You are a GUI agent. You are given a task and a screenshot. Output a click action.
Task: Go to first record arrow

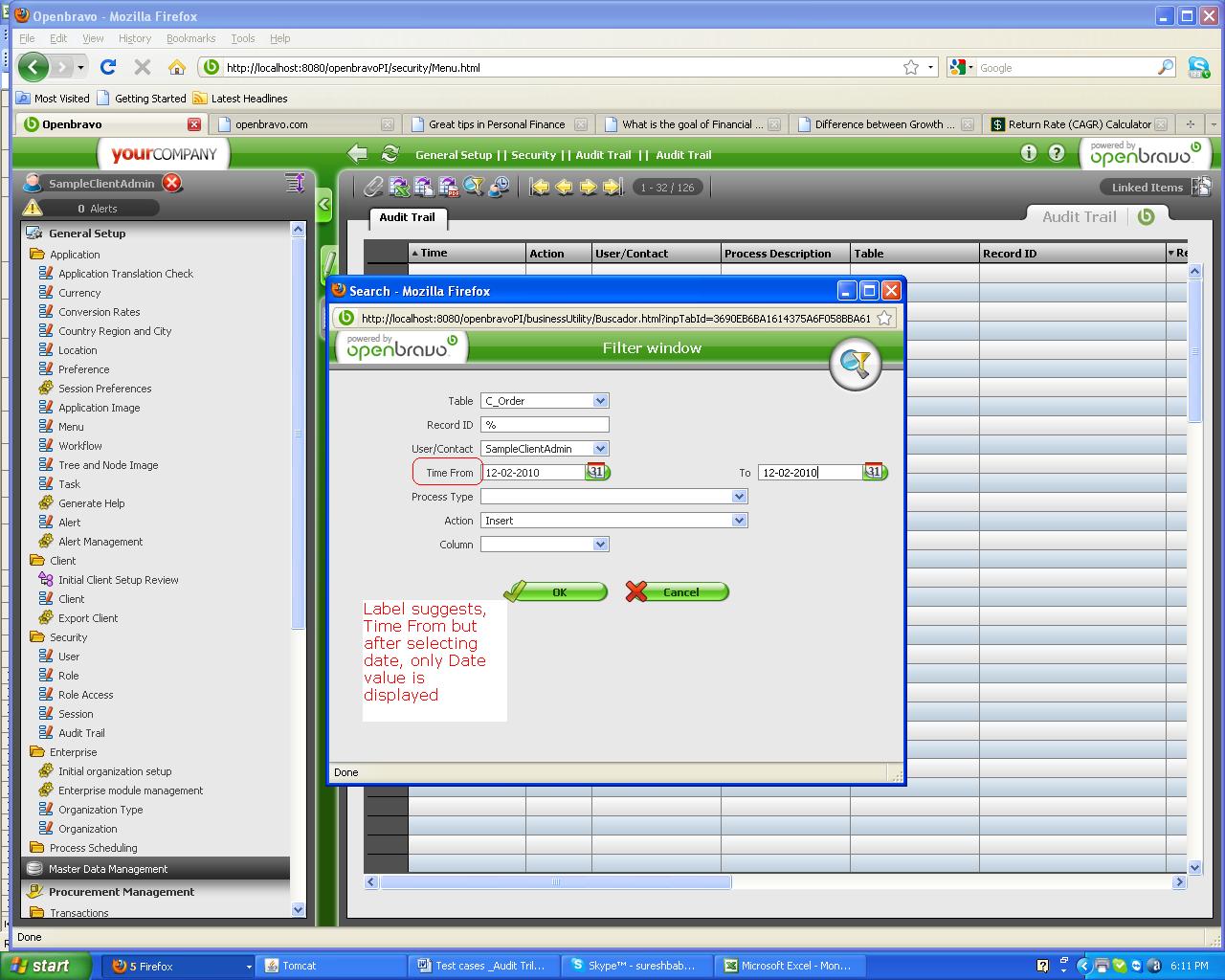pyautogui.click(x=540, y=188)
